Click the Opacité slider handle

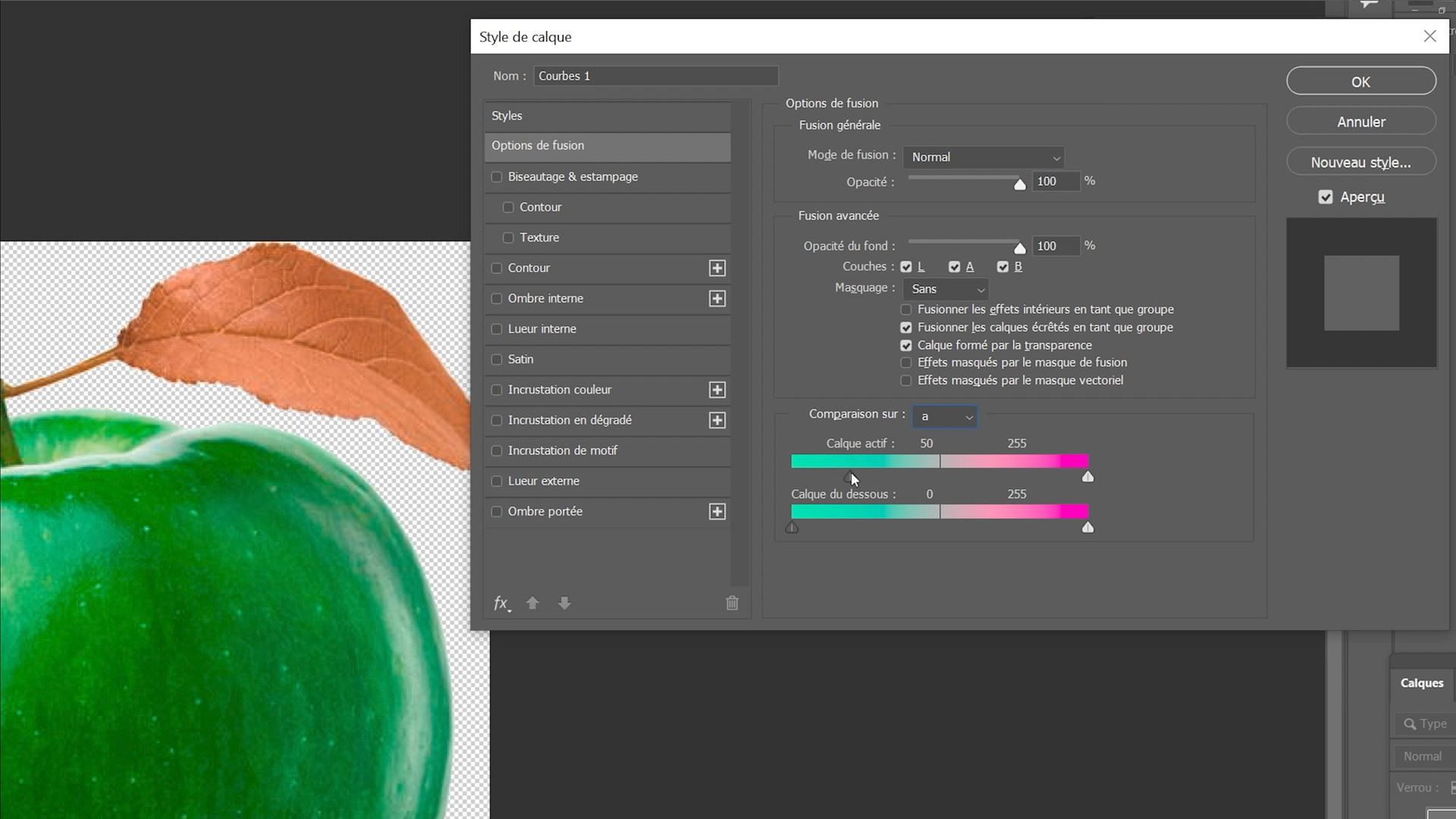tap(1020, 184)
